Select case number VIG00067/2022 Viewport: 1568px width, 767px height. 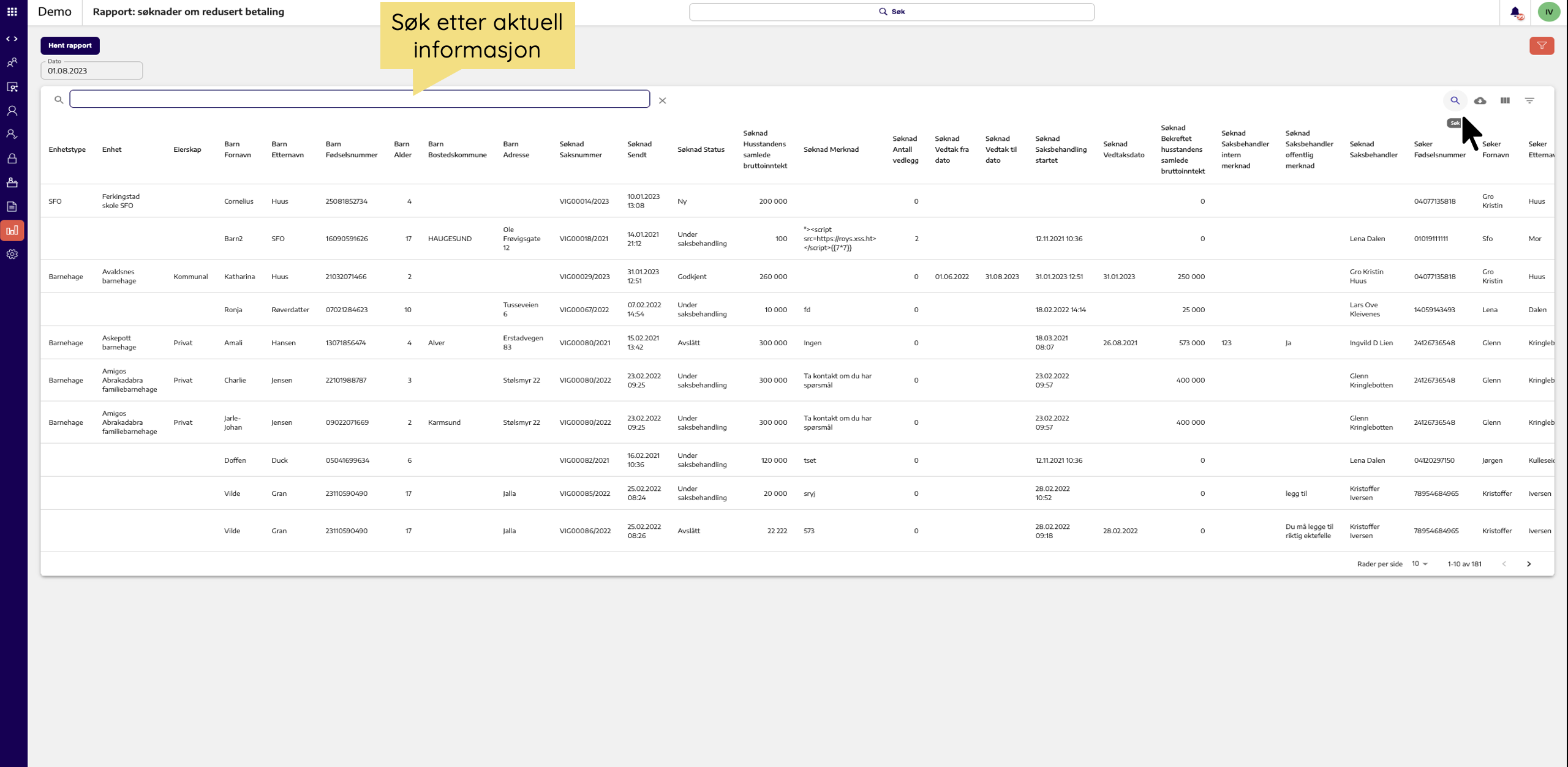[x=584, y=310]
